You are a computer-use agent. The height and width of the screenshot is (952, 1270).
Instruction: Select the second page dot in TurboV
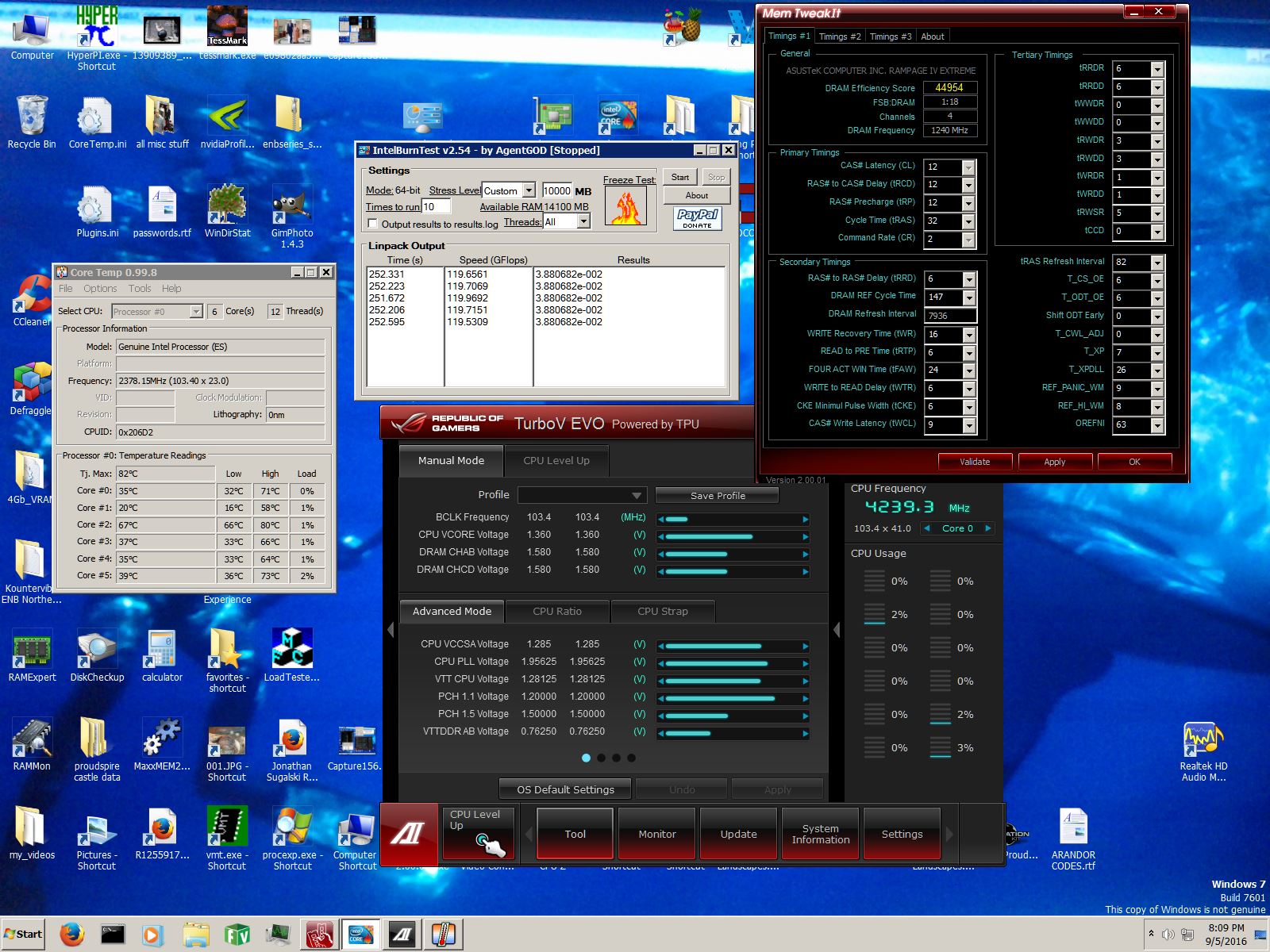click(602, 758)
